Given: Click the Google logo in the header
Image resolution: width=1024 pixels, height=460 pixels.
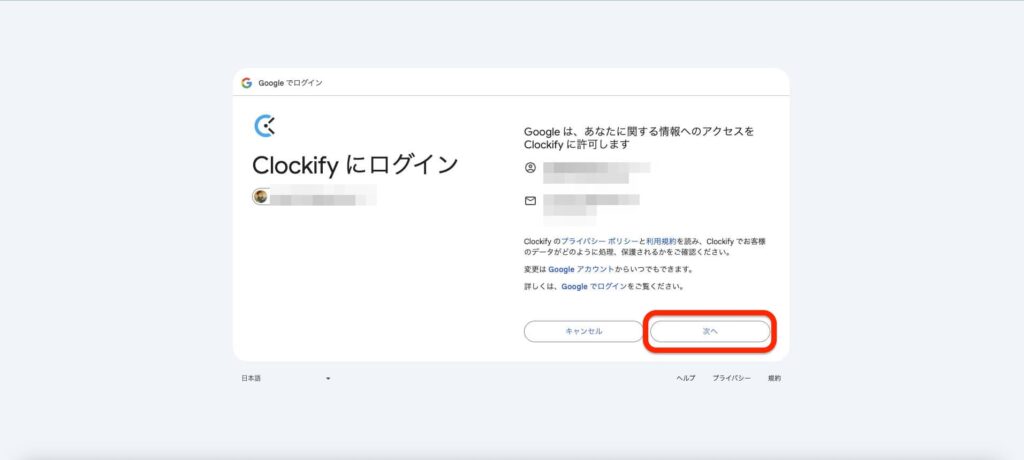Looking at the screenshot, I should (x=246, y=83).
